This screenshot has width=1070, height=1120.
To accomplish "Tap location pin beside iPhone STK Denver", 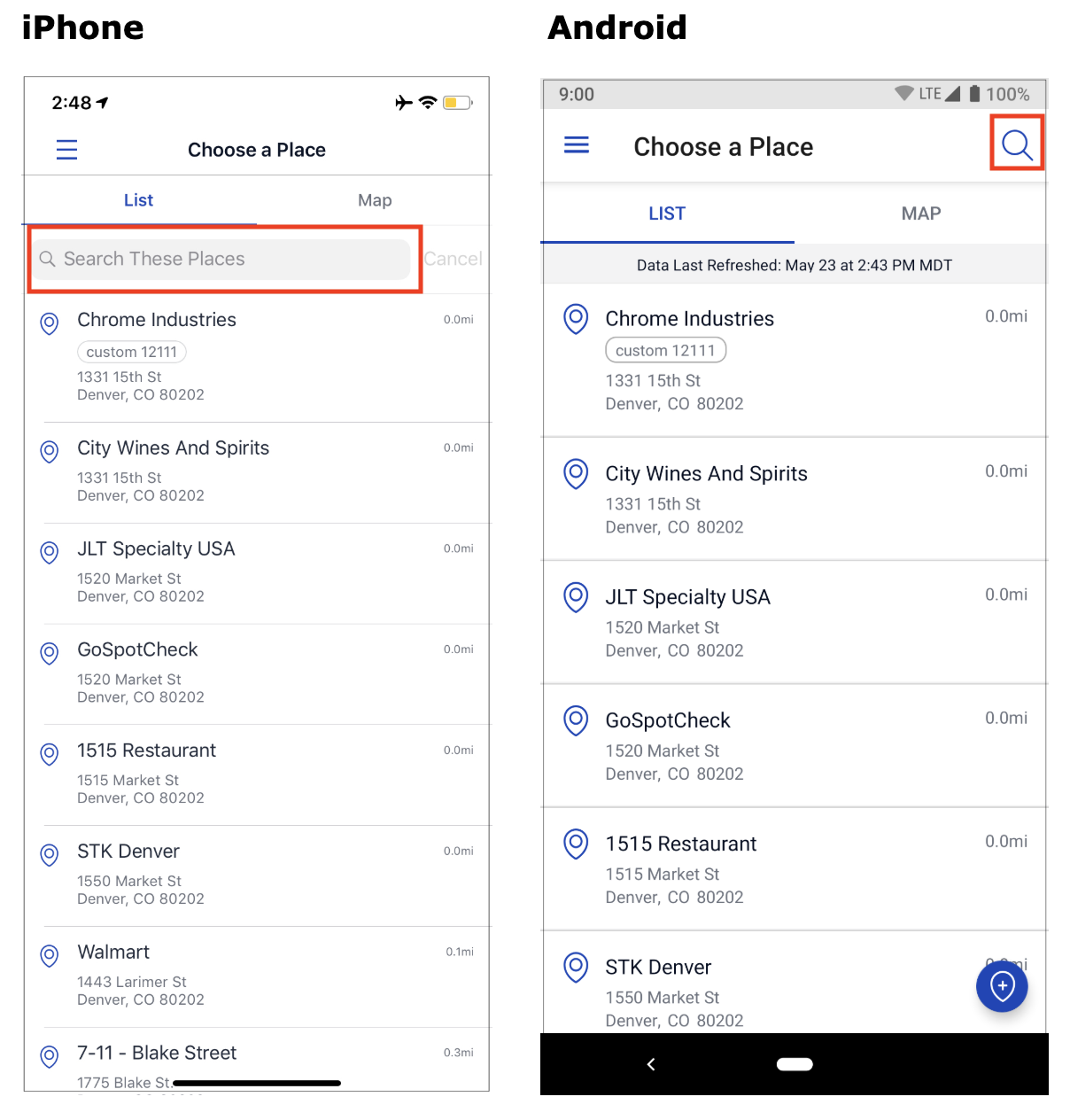I will 50,854.
